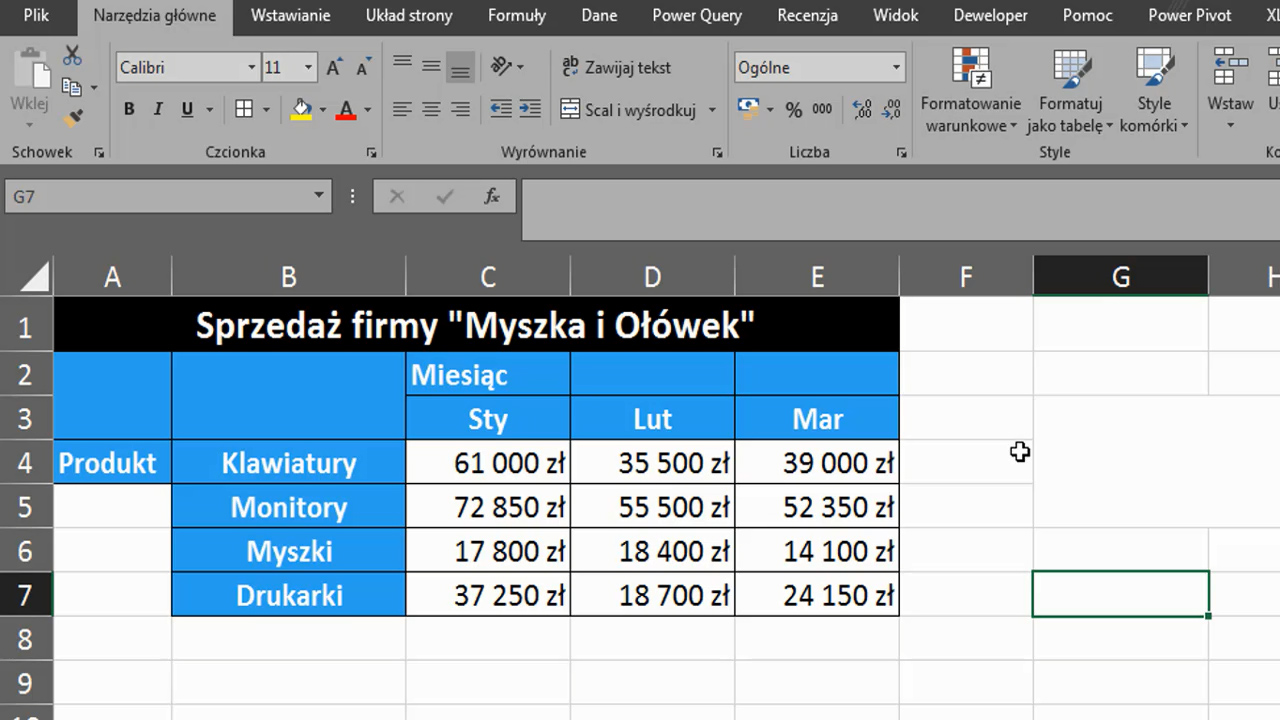Click the Scal i wyśrodkuj button
Image resolution: width=1280 pixels, height=720 pixels.
(628, 110)
